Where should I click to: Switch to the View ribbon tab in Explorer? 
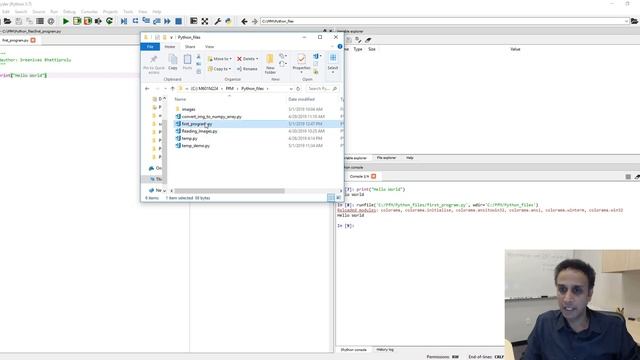pos(209,47)
